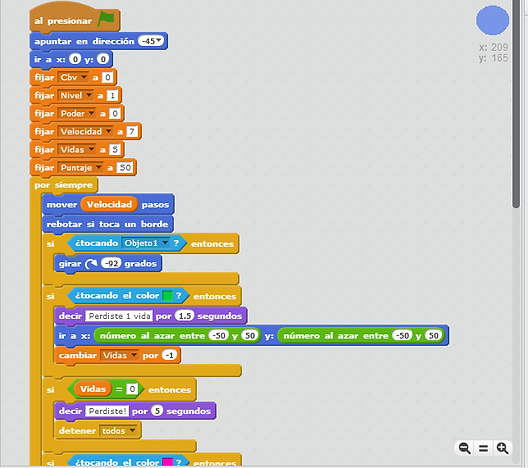The image size is (528, 468).
Task: Click the 'al presionar' hat block label
Action: [63, 21]
